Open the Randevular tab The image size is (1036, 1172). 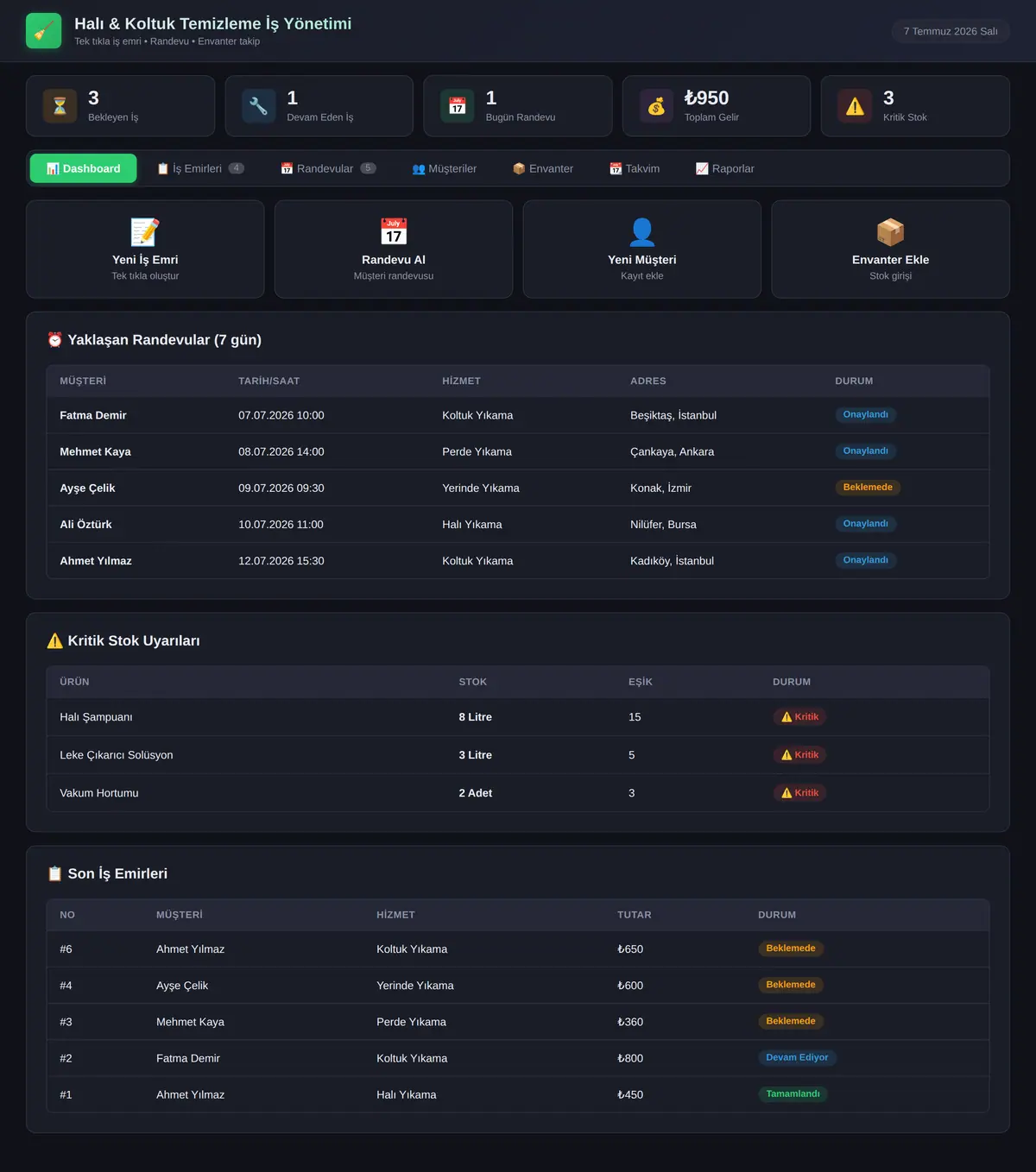pyautogui.click(x=328, y=168)
